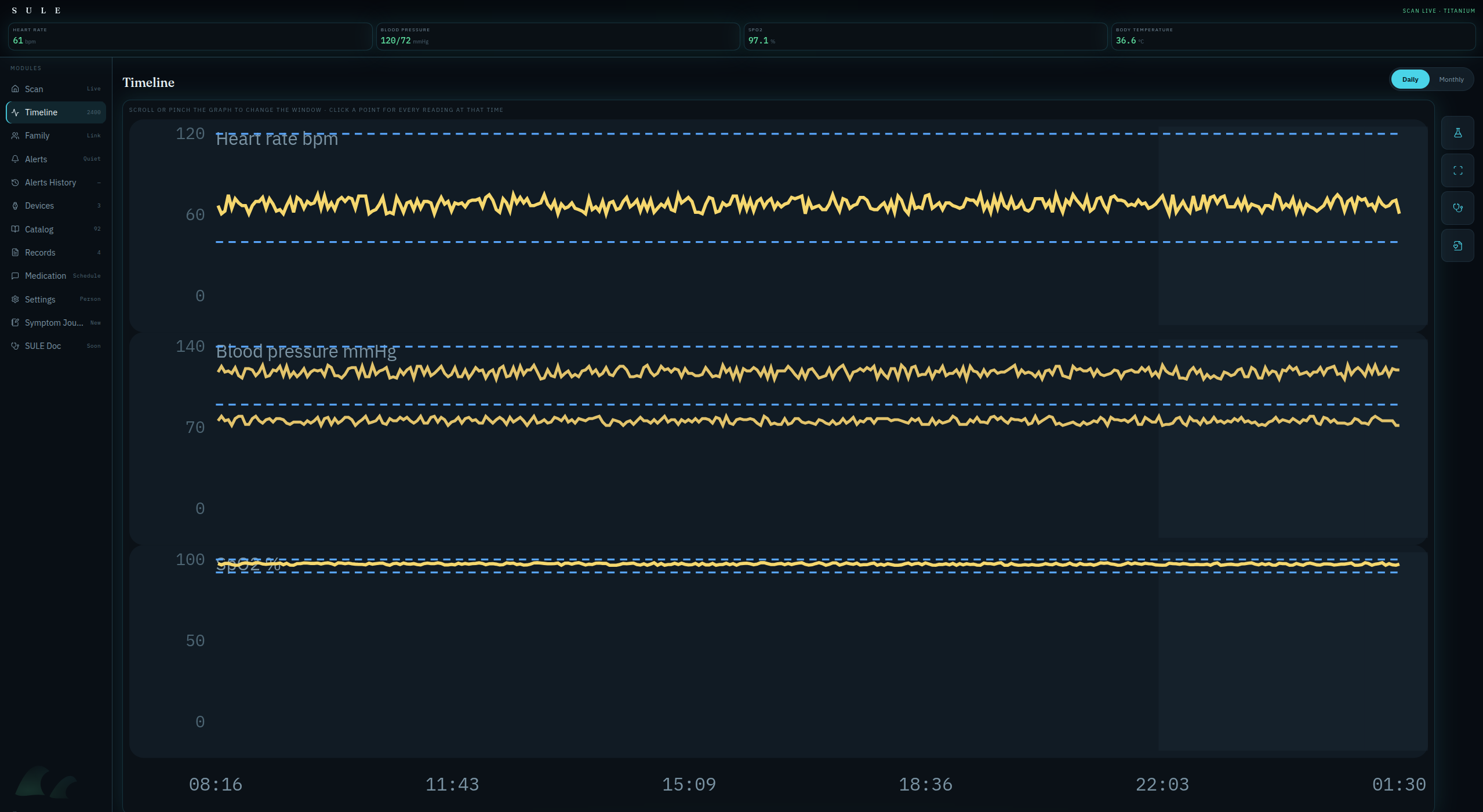
Task: Click the 18:36 time axis label
Action: point(925,785)
